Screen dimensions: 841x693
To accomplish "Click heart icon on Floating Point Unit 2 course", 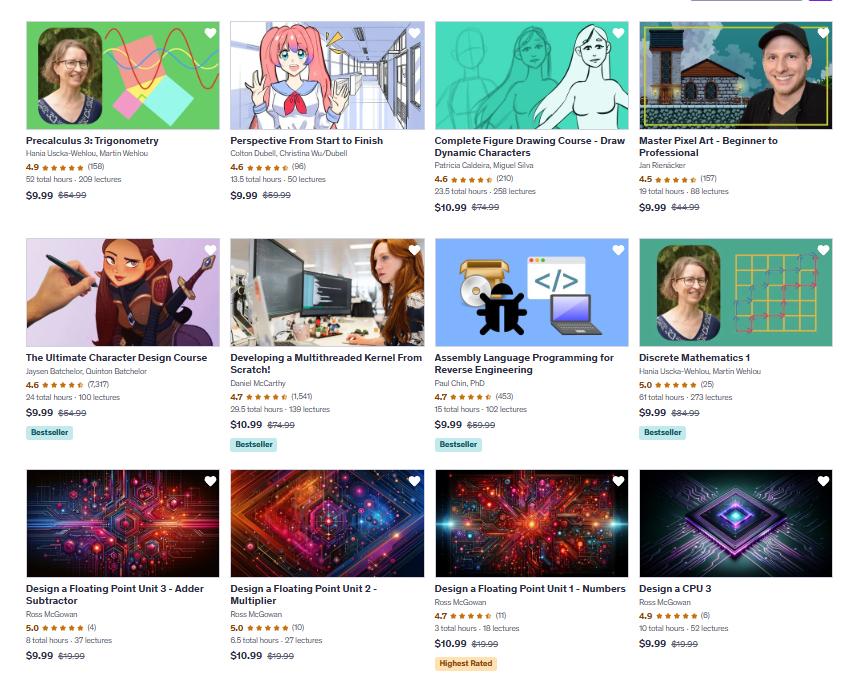I will pyautogui.click(x=415, y=481).
